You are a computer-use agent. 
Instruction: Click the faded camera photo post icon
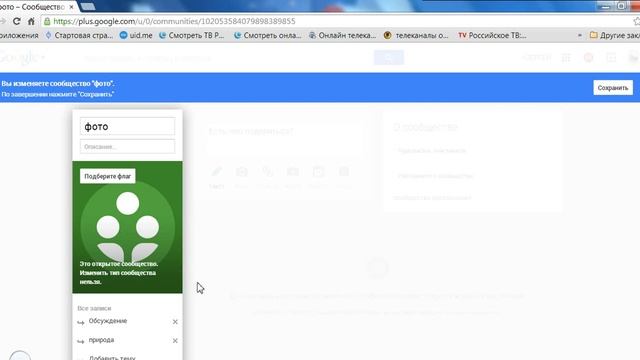click(242, 172)
